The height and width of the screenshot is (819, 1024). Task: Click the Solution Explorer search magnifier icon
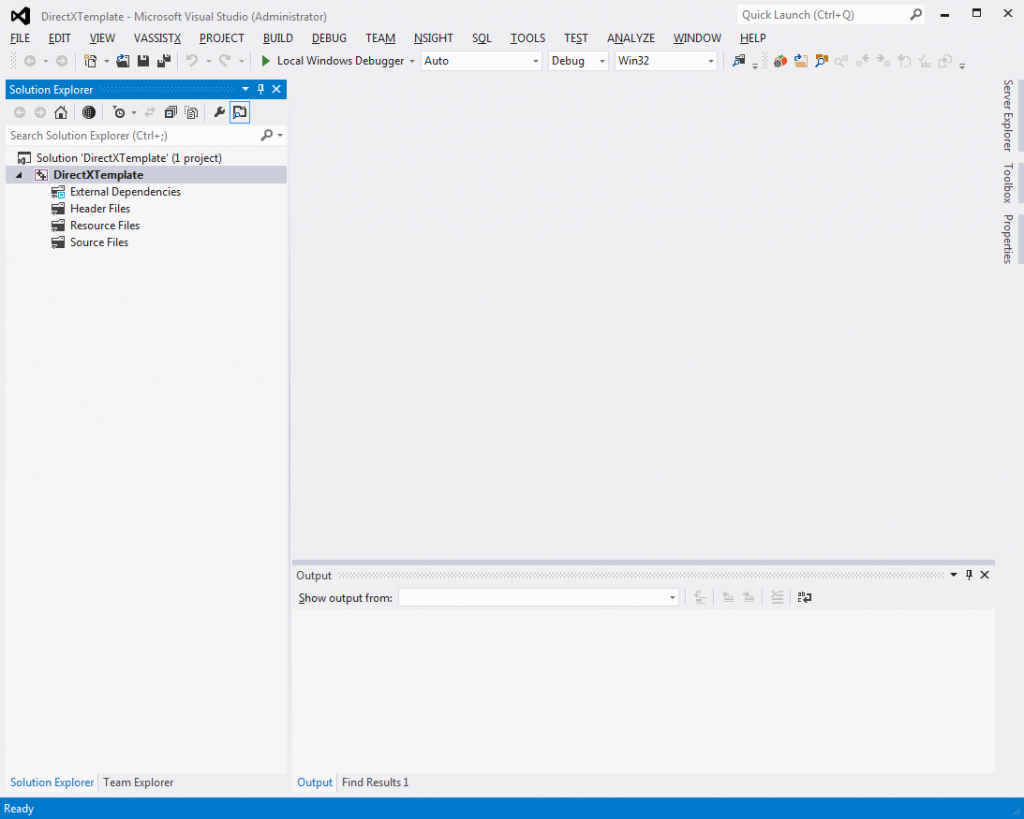[266, 135]
